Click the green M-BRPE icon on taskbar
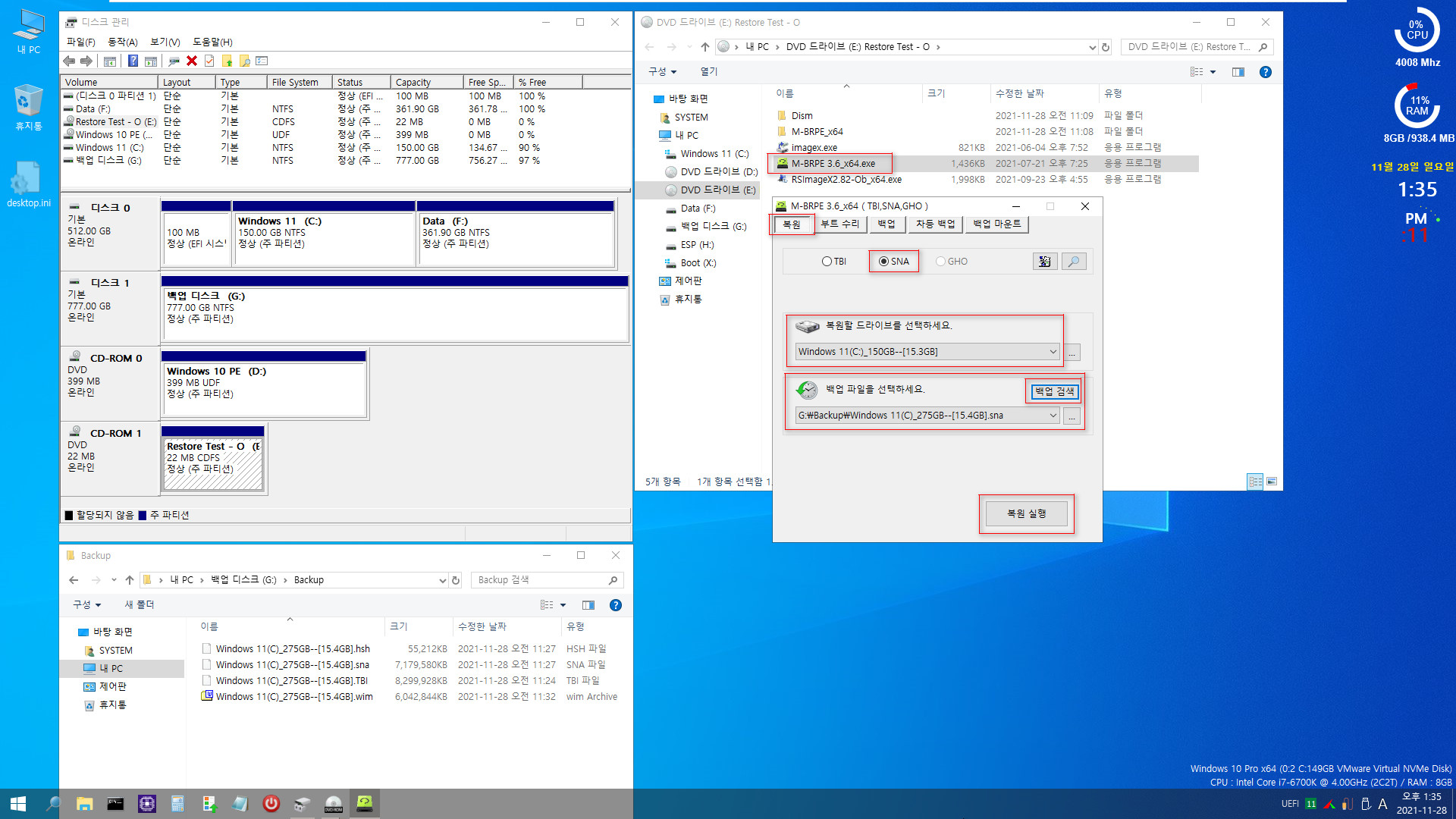Screen dimensions: 1456x819 [365, 804]
